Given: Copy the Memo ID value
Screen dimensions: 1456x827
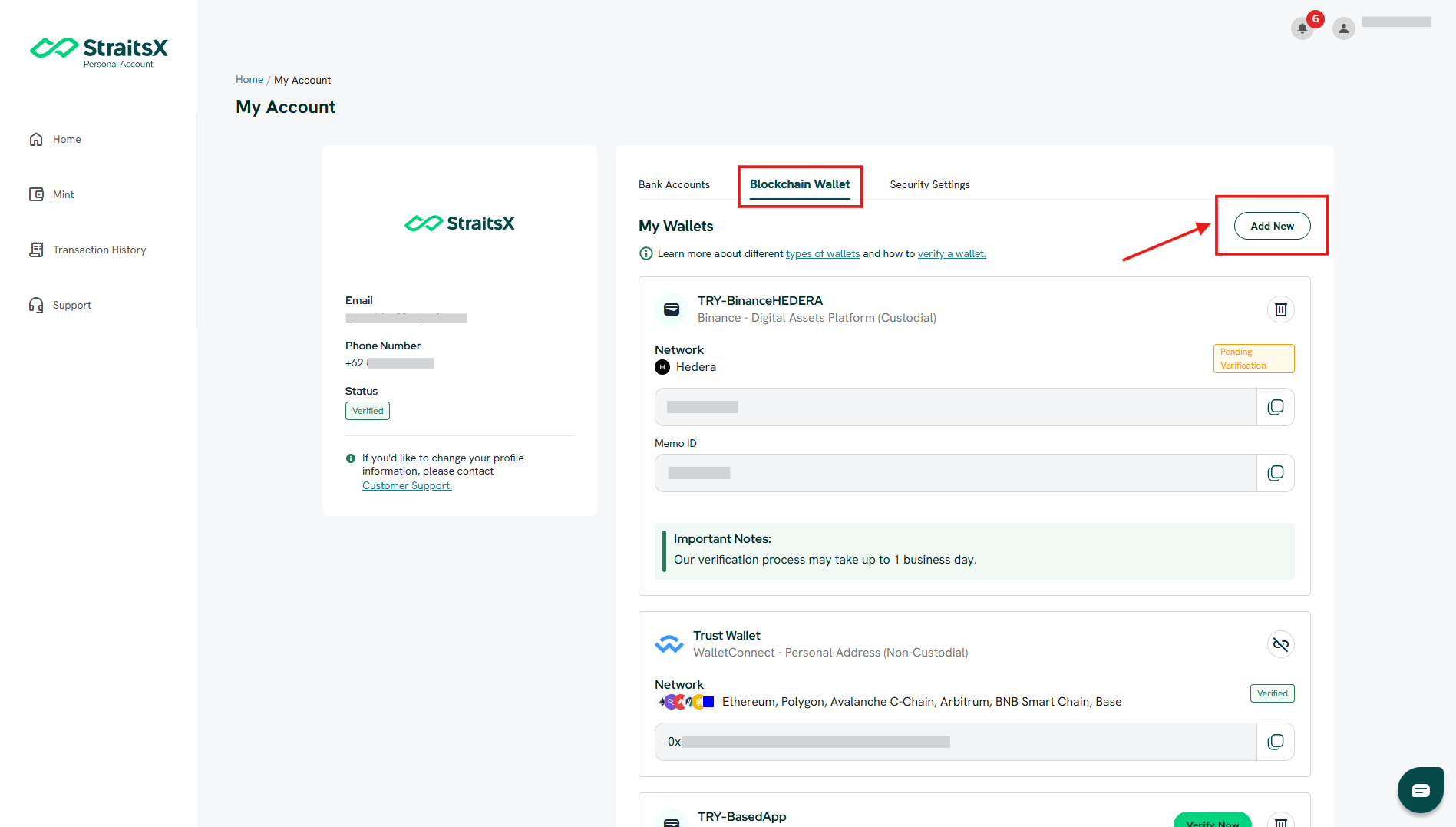Looking at the screenshot, I should [1275, 473].
